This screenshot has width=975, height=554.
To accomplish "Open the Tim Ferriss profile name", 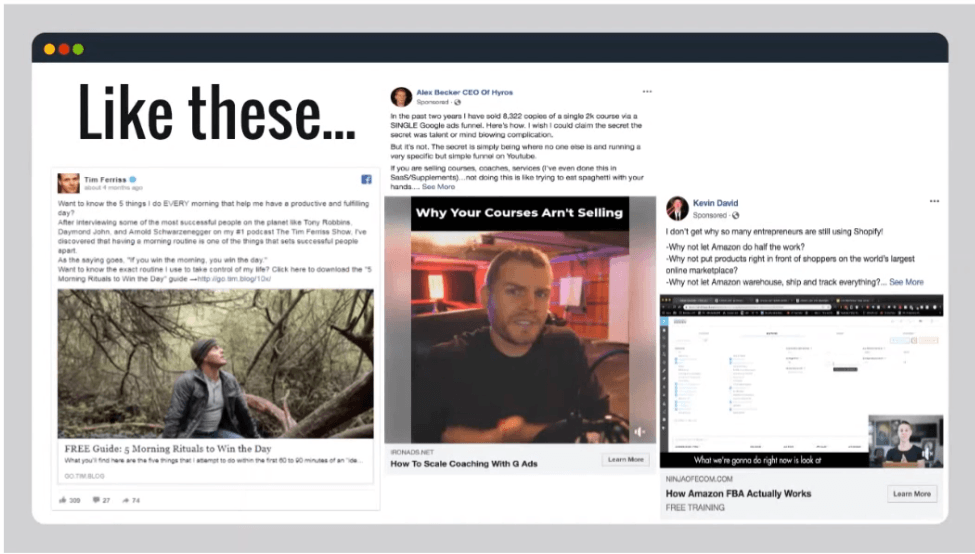I will click(105, 180).
